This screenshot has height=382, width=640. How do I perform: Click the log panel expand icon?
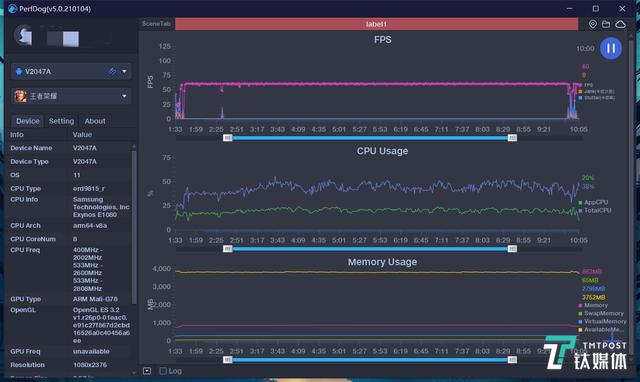pos(147,371)
